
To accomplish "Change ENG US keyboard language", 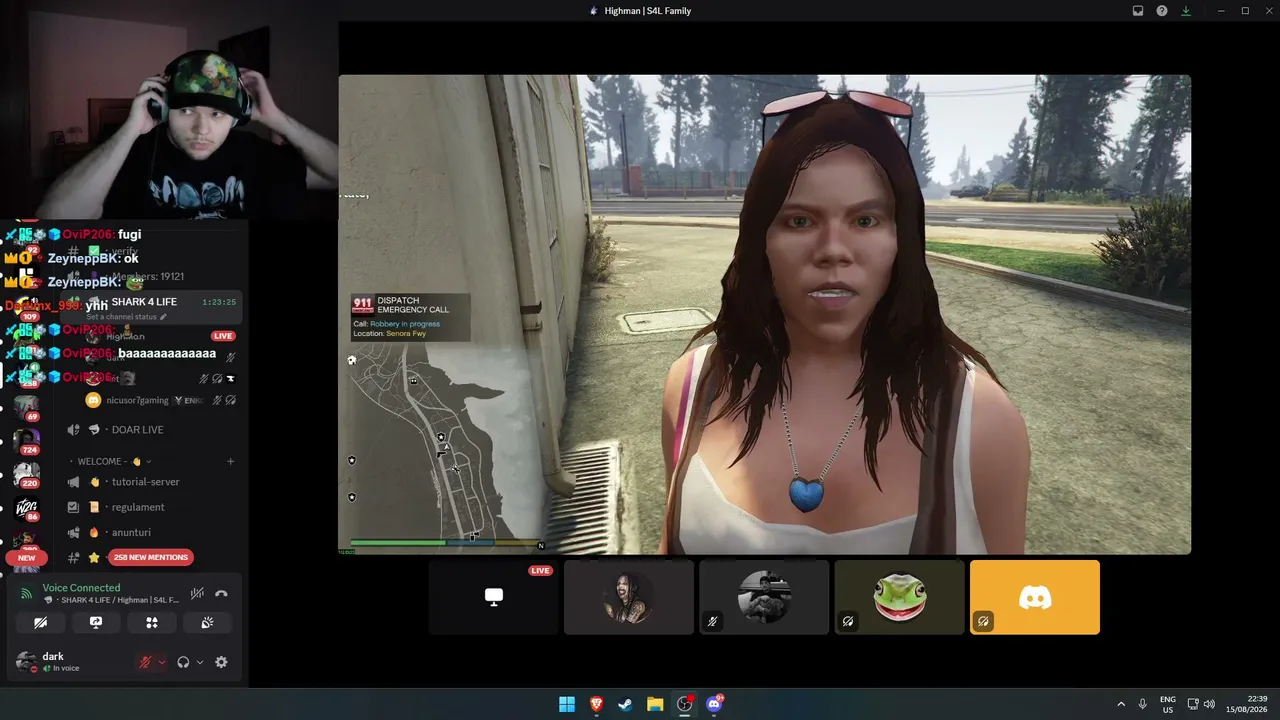I will [1168, 704].
